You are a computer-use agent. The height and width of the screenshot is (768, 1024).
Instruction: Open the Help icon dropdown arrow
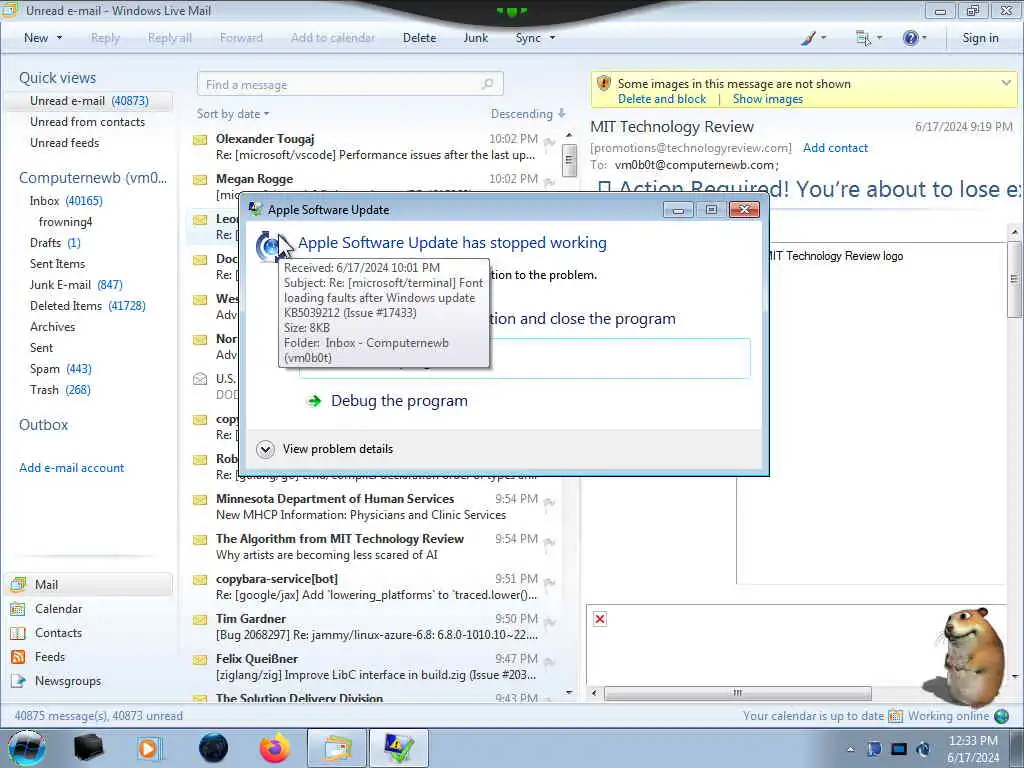(x=924, y=38)
